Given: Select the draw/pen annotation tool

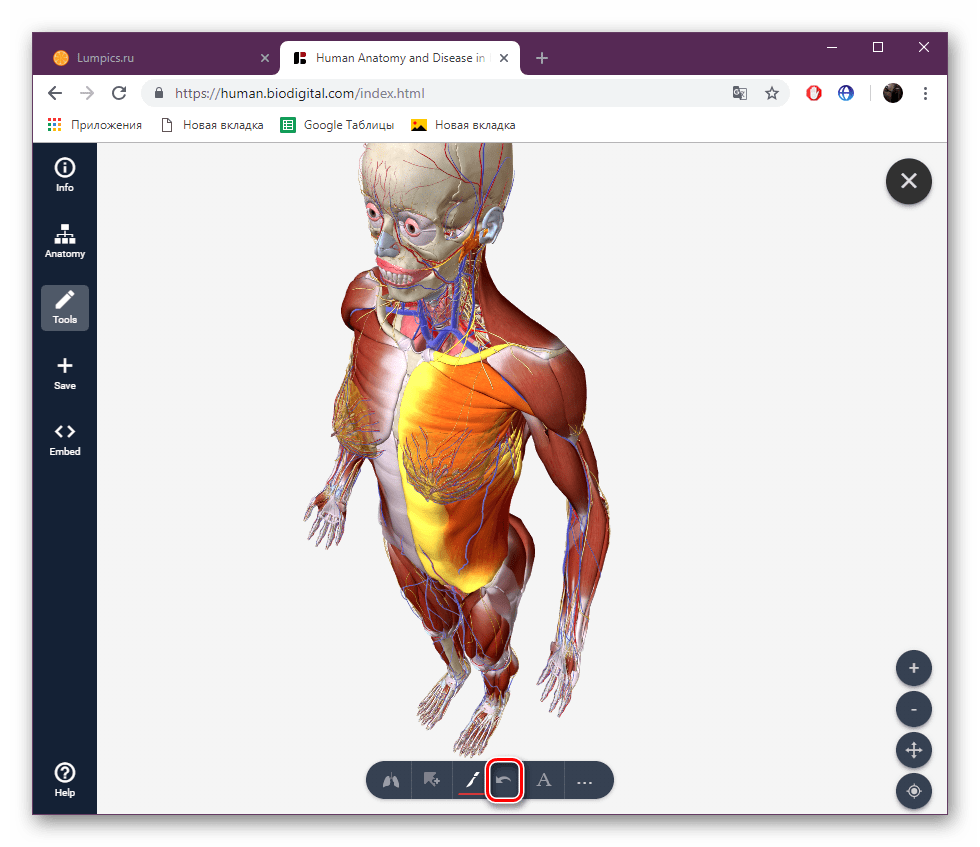Looking at the screenshot, I should point(473,780).
